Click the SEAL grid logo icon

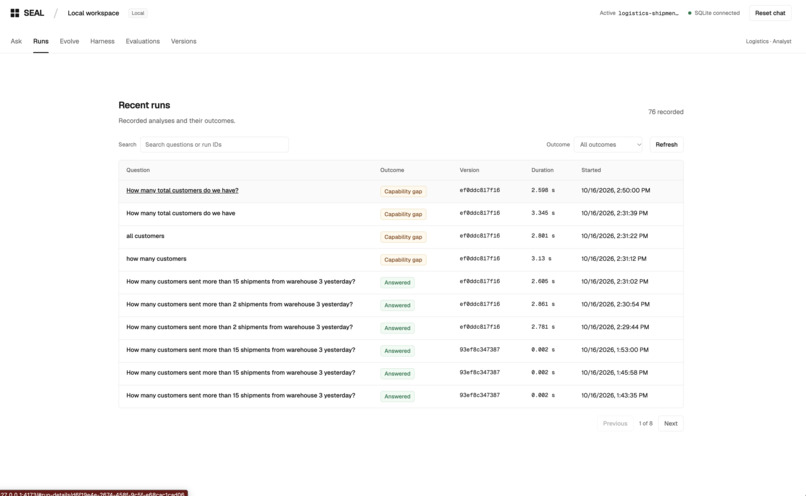click(x=15, y=13)
